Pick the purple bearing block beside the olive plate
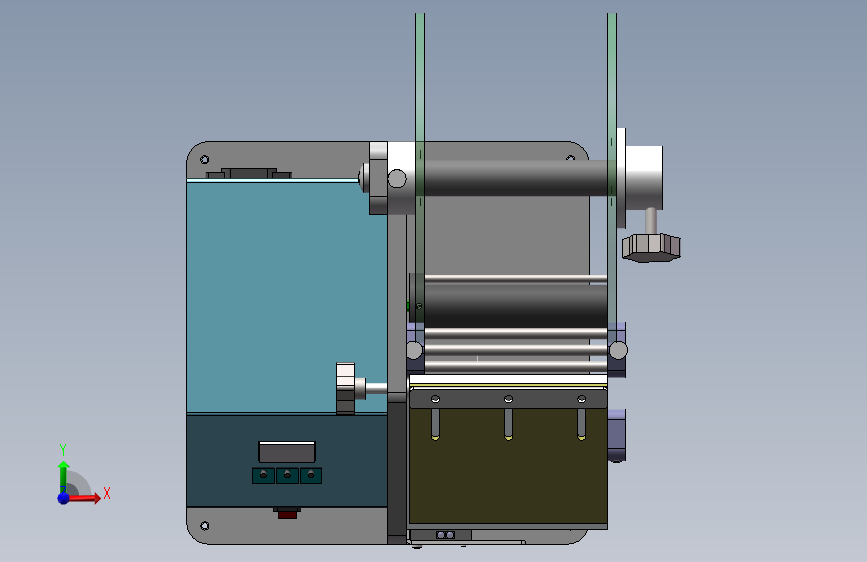Viewport: 867px width, 562px height. pos(617,435)
